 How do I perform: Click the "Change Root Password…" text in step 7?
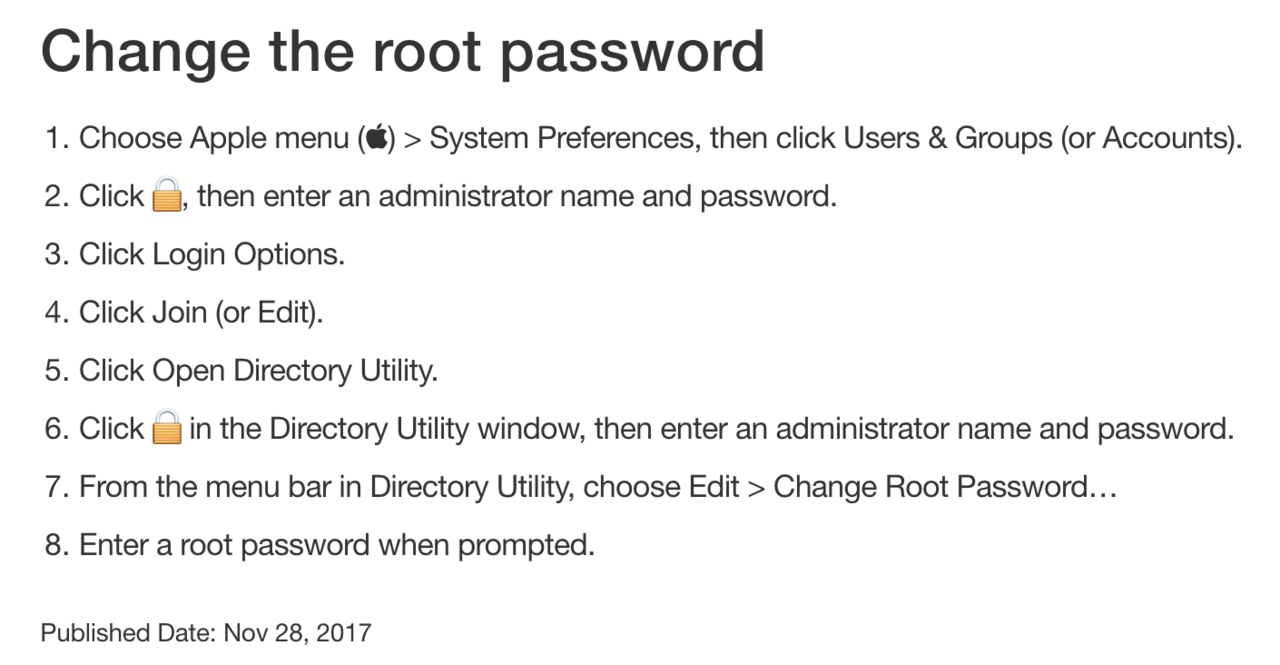[x=945, y=488]
